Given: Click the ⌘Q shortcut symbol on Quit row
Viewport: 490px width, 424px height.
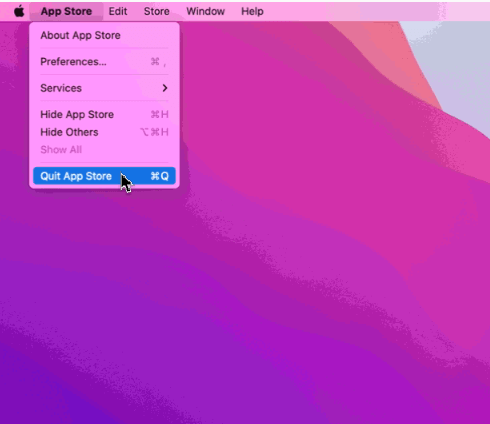Looking at the screenshot, I should pos(159,176).
